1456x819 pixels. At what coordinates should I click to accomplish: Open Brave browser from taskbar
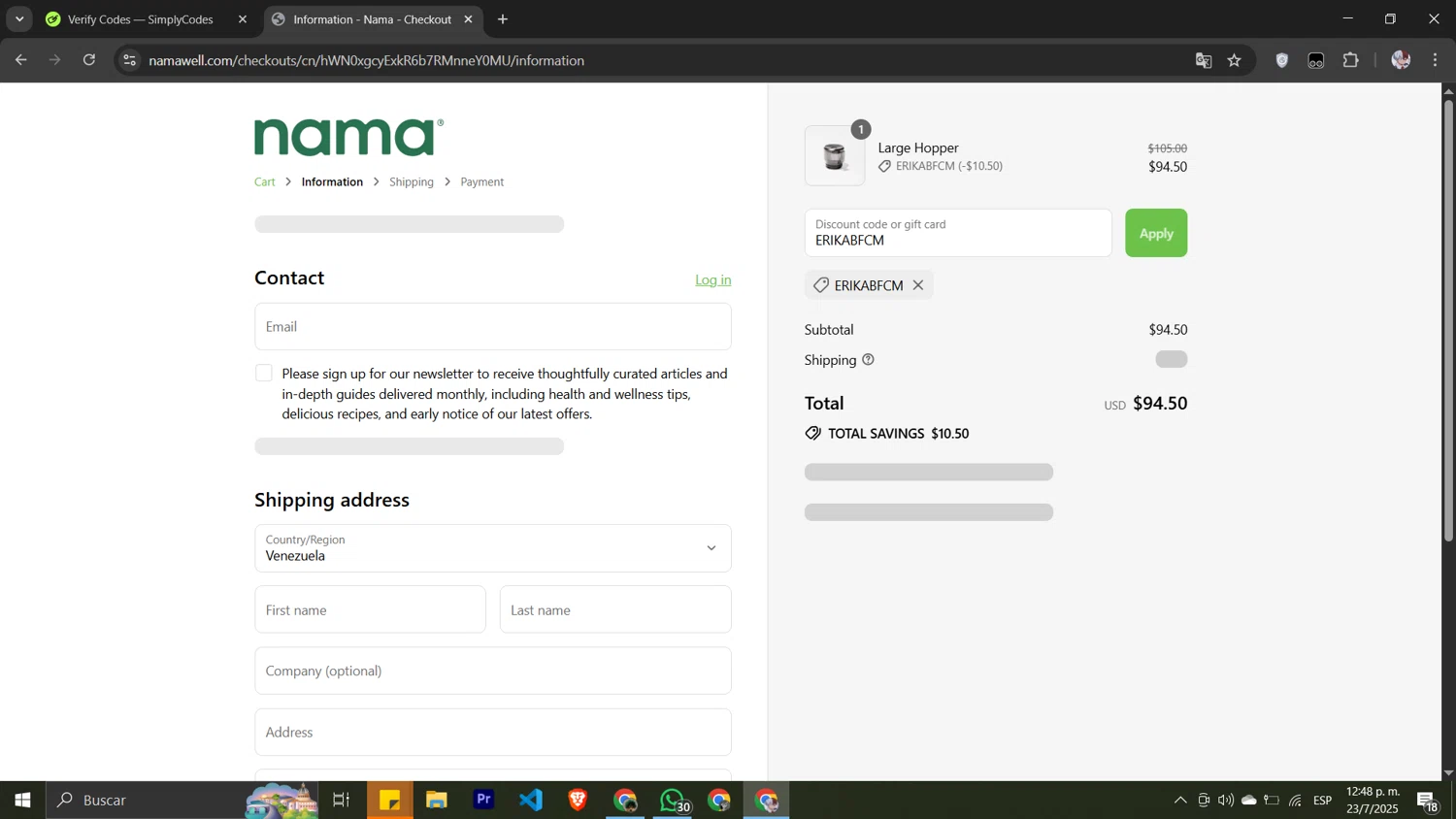click(579, 801)
